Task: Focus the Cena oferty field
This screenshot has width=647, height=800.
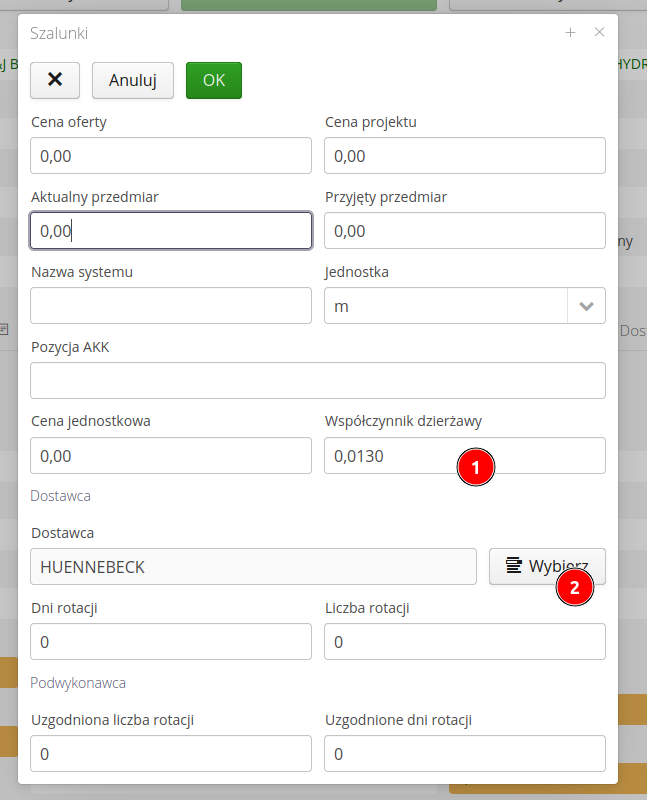Action: 171,156
